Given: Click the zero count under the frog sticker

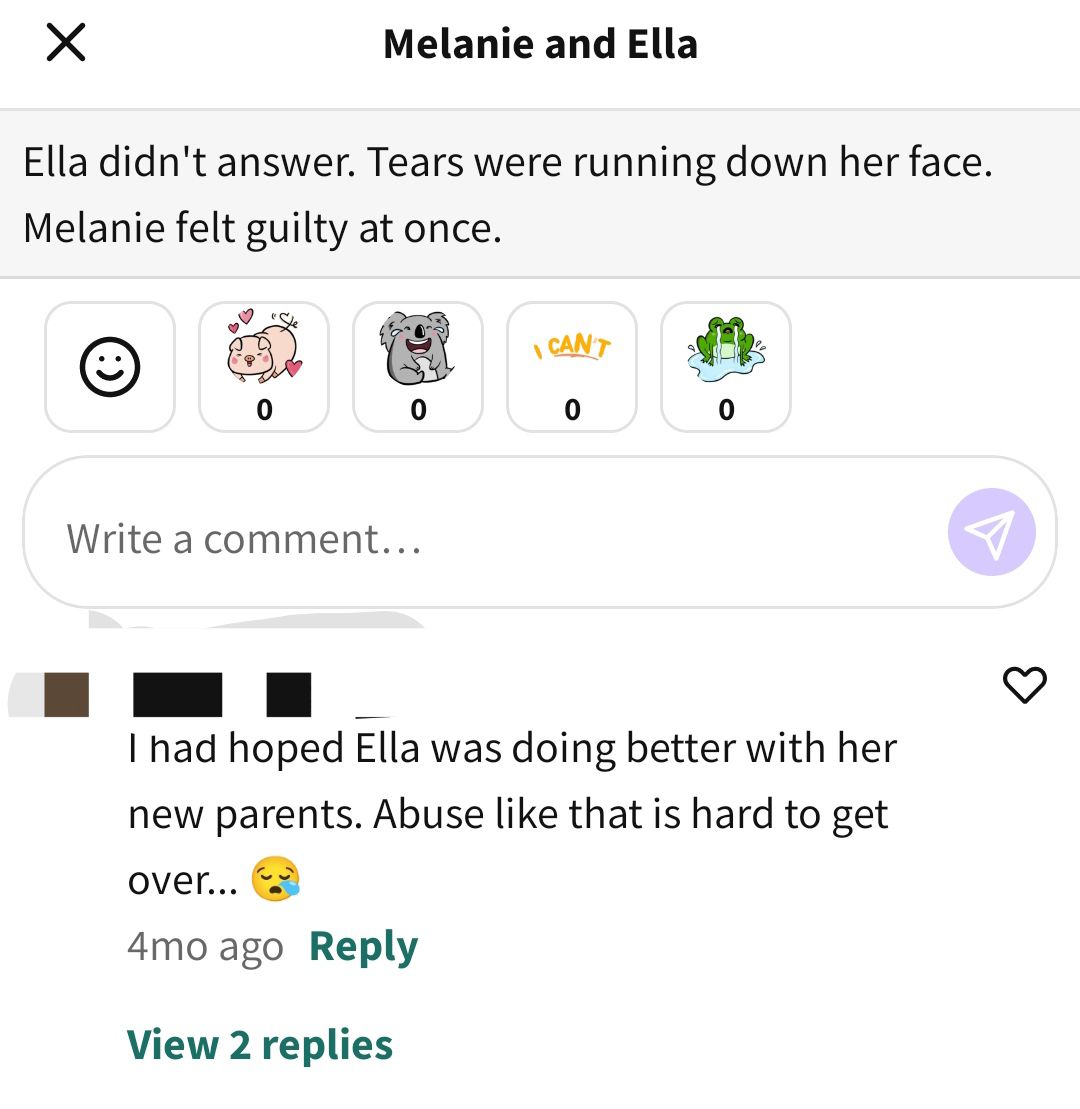Looking at the screenshot, I should coord(726,410).
